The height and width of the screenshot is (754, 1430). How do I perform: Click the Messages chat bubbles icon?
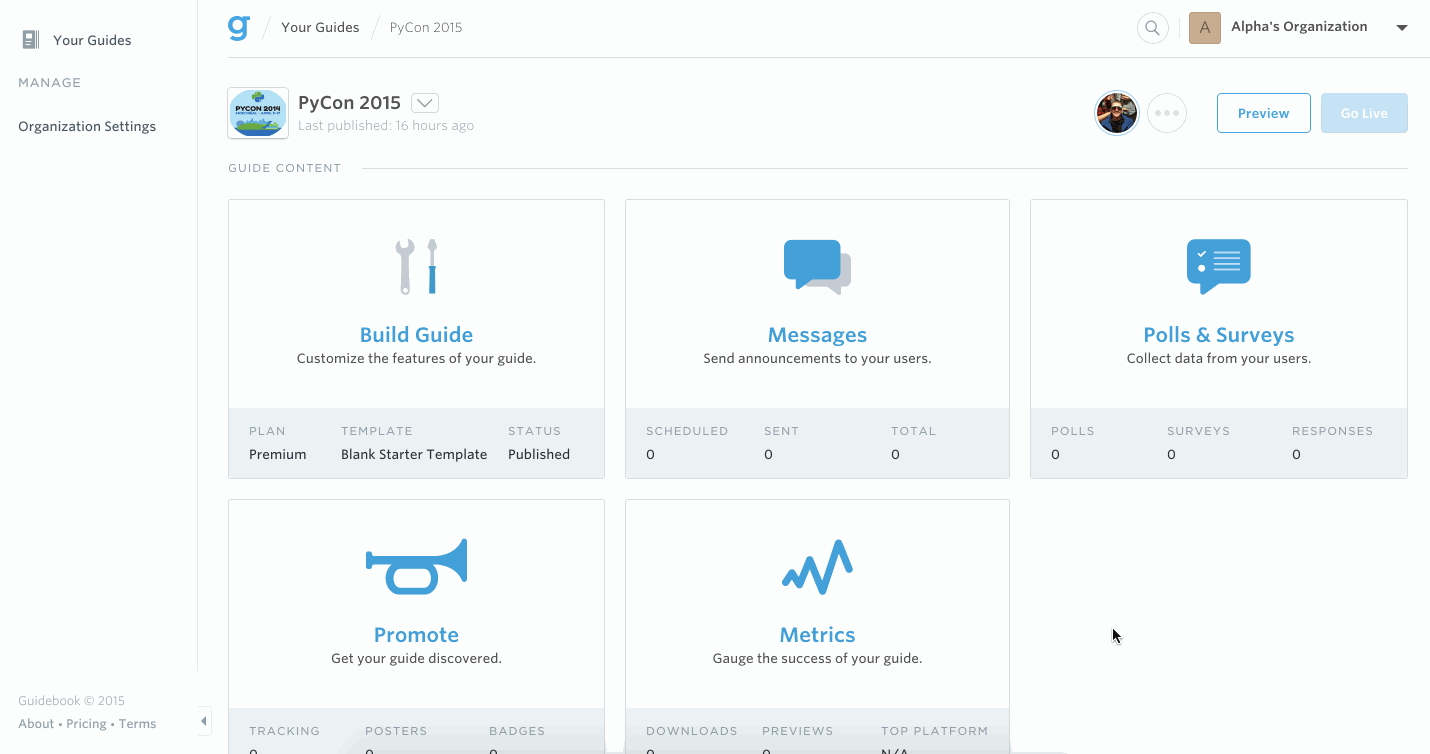tap(817, 267)
